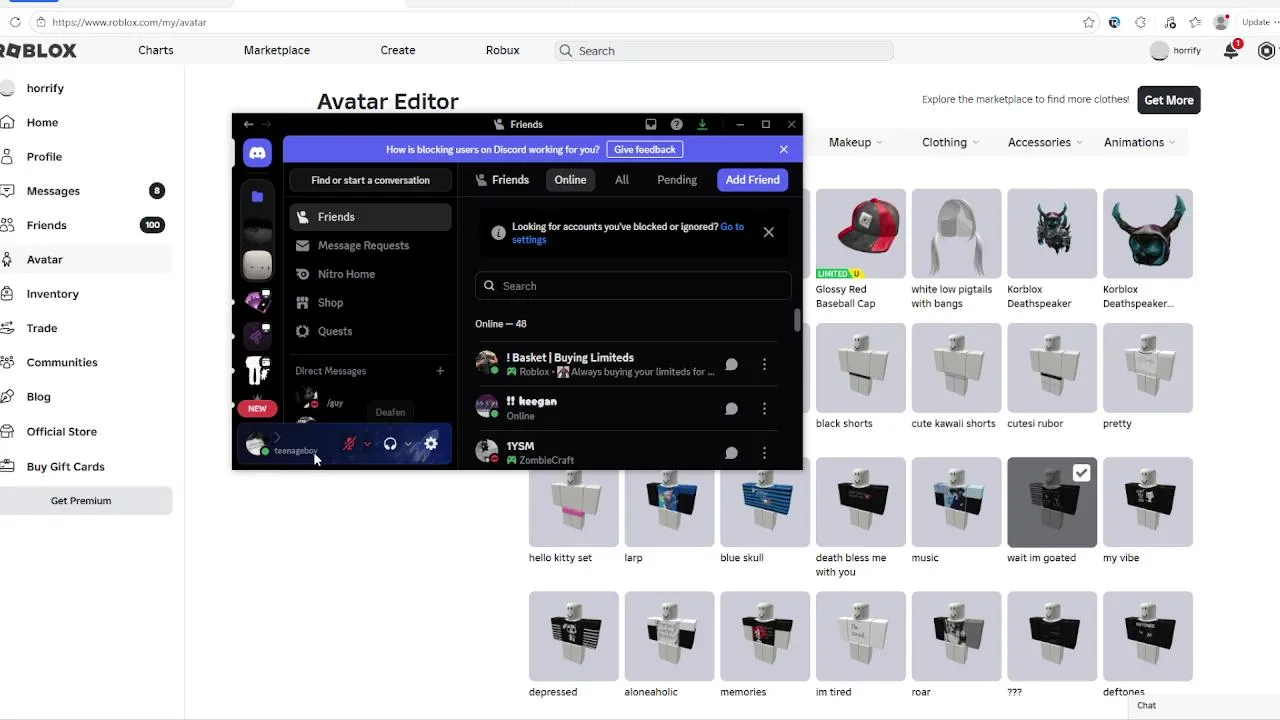Toggle microphone mute in Discord user panel
Screen dimensions: 1280x720
[x=349, y=444]
